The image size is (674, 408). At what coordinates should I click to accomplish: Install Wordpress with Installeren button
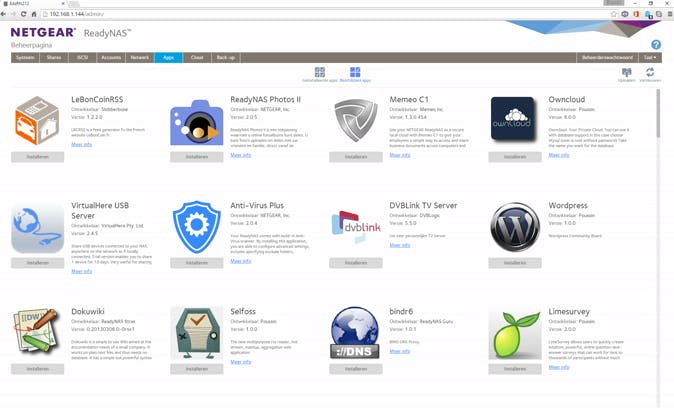point(515,263)
